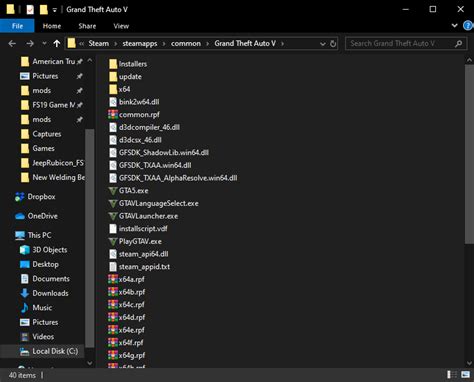This screenshot has height=382, width=474.
Task: Go up one folder level
Action: tap(57, 43)
